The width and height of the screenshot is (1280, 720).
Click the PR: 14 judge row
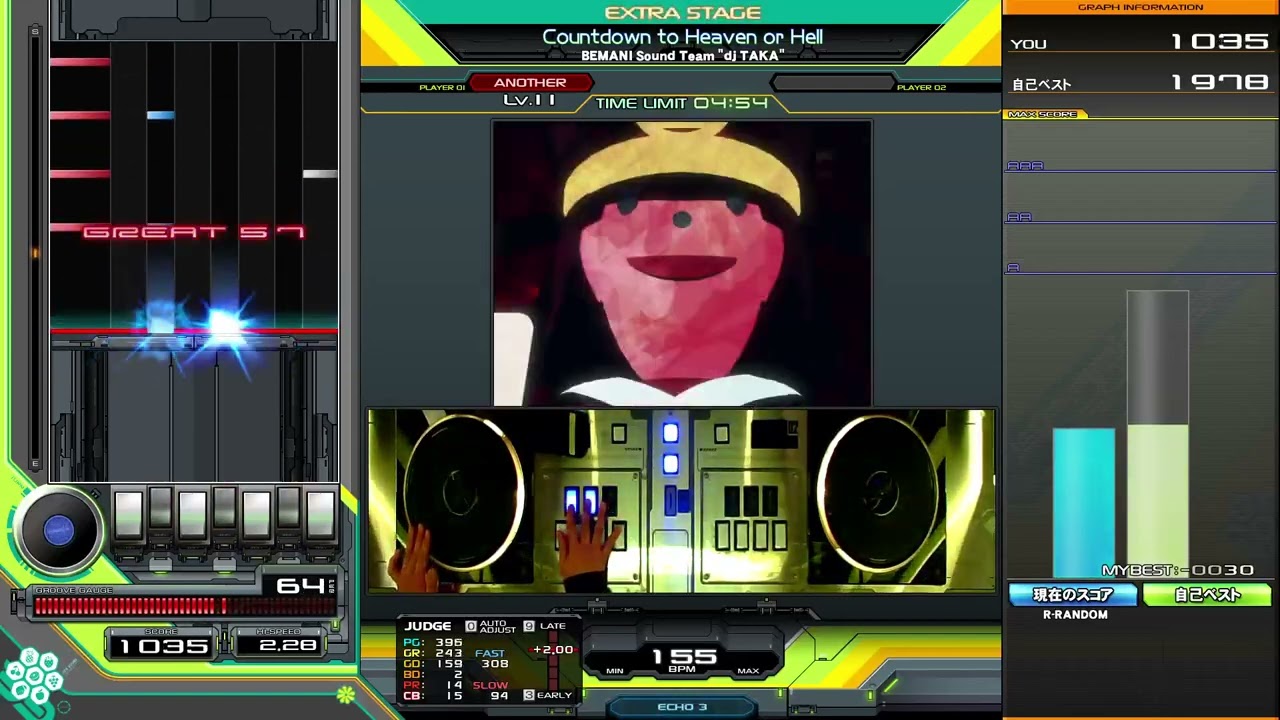(433, 686)
